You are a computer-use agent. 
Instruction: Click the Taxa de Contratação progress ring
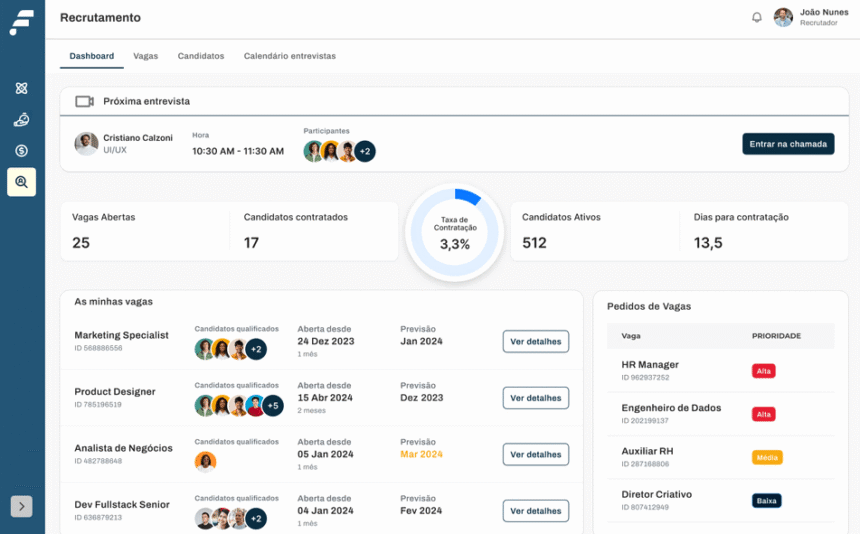pos(455,233)
